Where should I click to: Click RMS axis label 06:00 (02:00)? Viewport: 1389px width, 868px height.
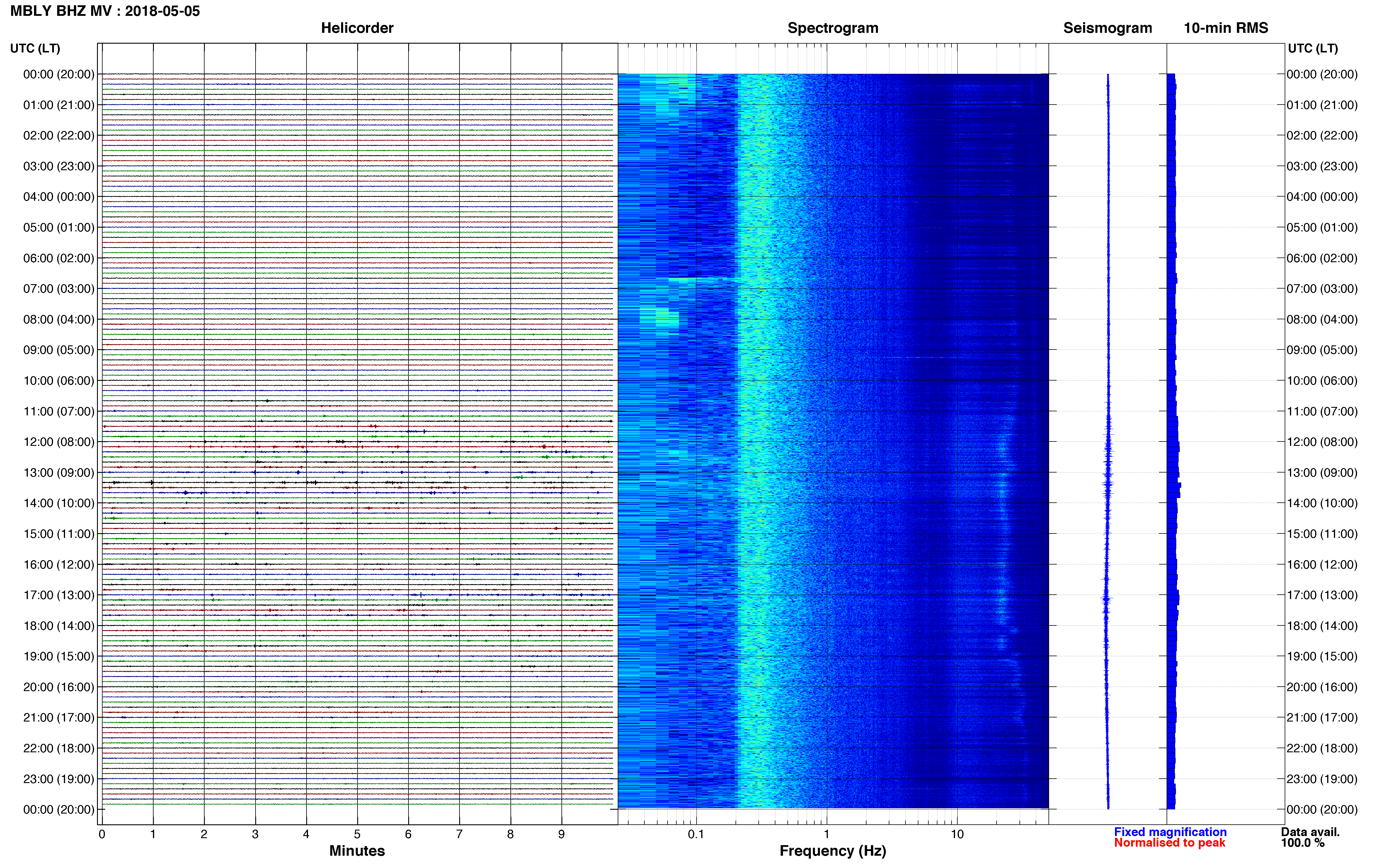[x=1322, y=258]
